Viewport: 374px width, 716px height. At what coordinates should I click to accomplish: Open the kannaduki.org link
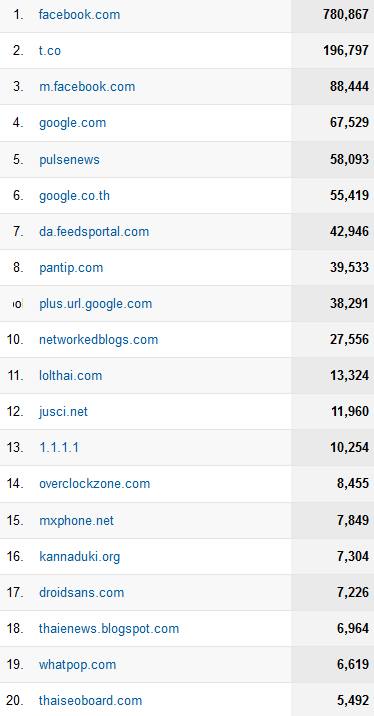tap(79, 557)
